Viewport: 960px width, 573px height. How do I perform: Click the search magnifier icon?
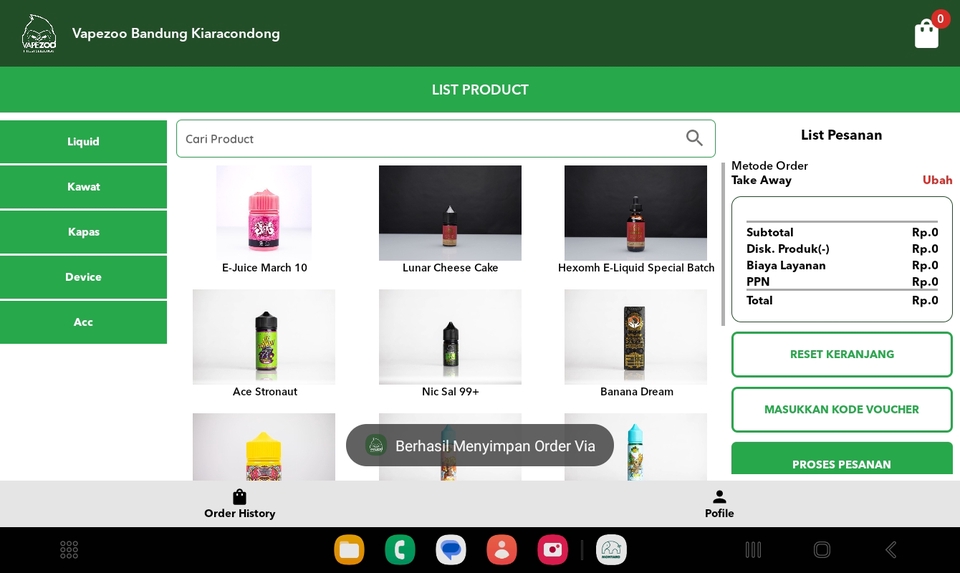point(694,138)
